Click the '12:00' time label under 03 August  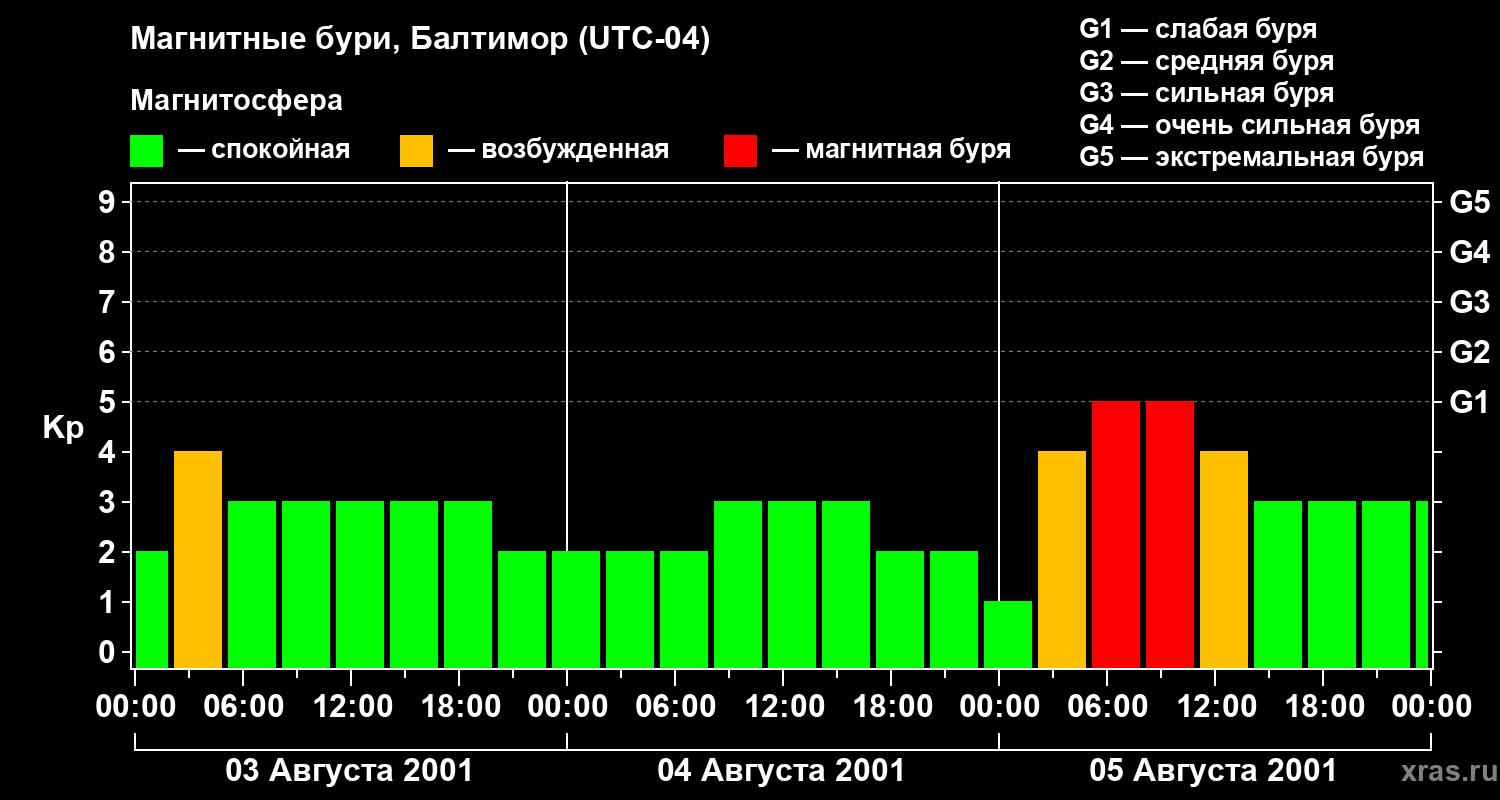click(352, 707)
